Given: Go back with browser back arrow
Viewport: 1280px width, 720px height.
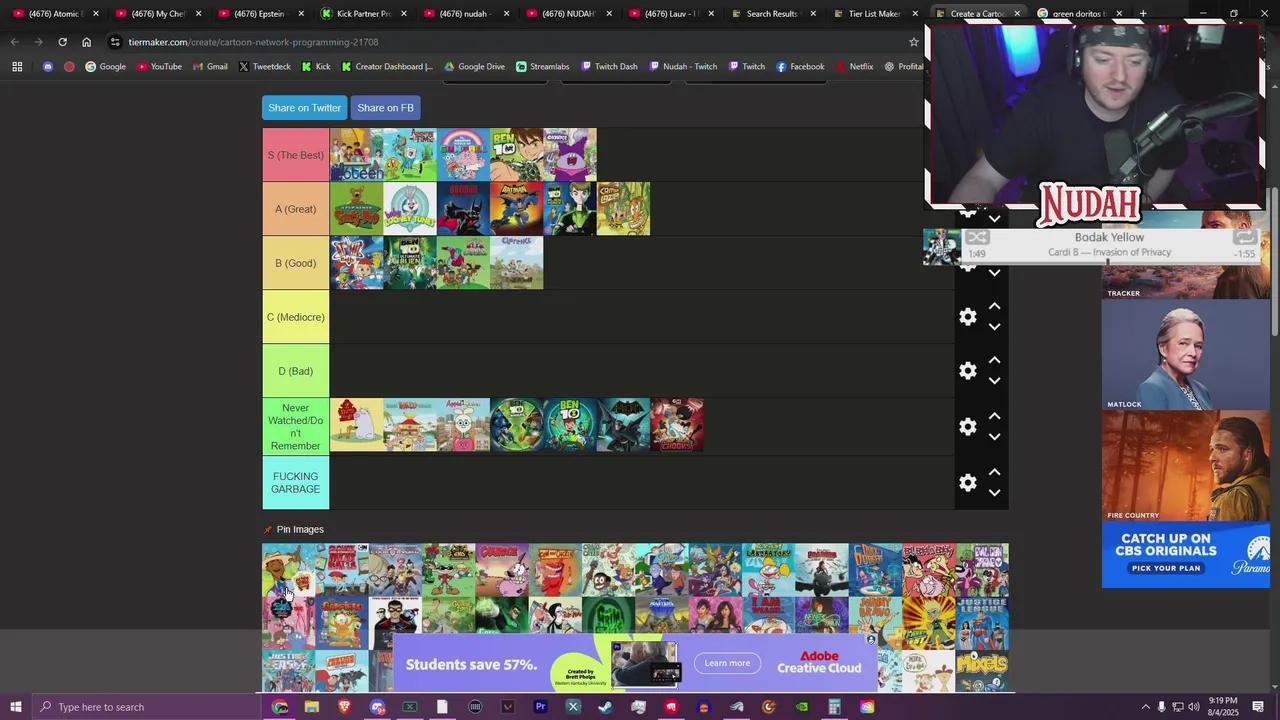Looking at the screenshot, I should pyautogui.click(x=14, y=42).
